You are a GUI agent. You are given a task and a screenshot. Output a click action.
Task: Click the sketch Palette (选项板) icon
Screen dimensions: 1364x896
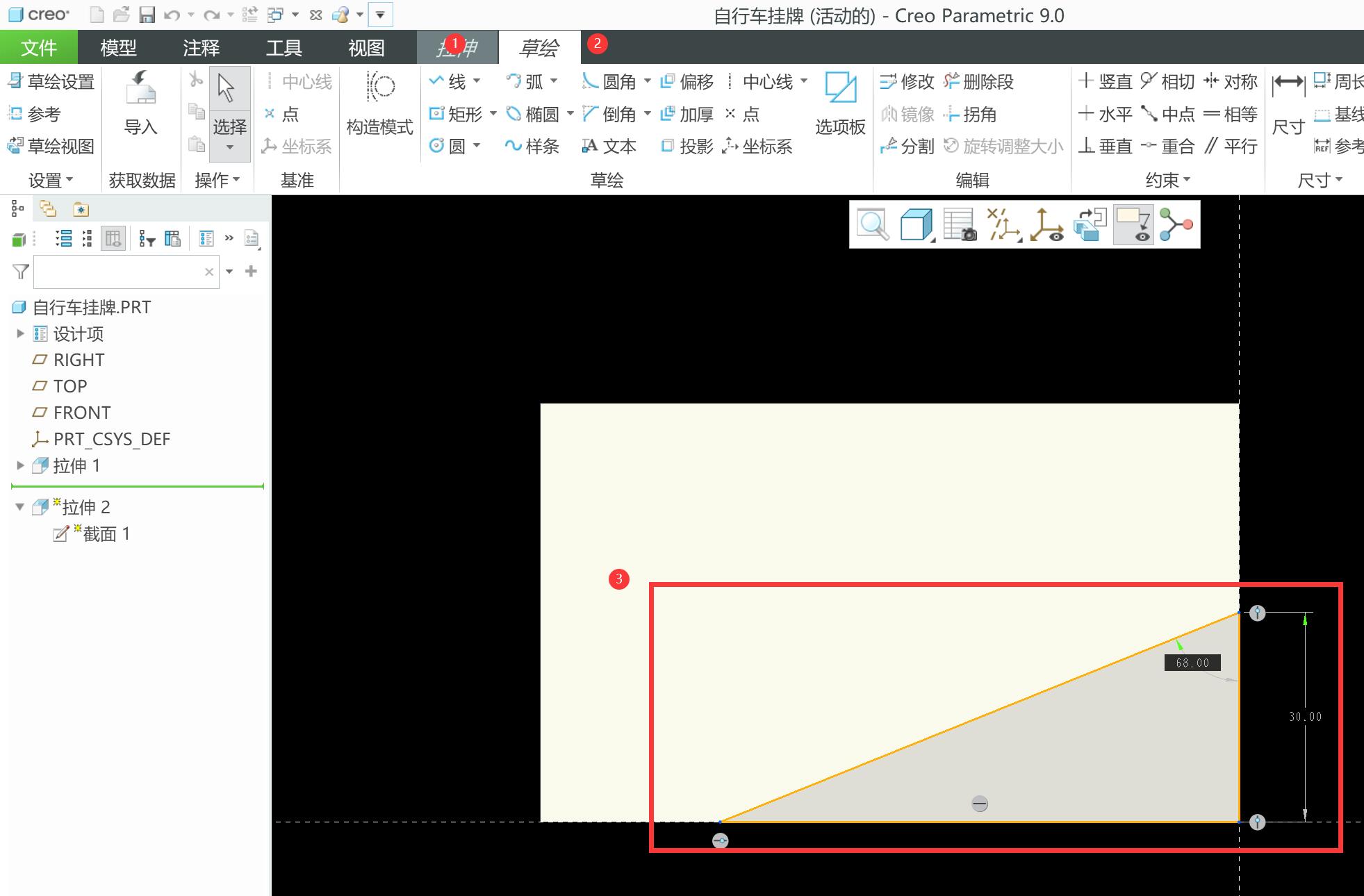click(x=840, y=89)
